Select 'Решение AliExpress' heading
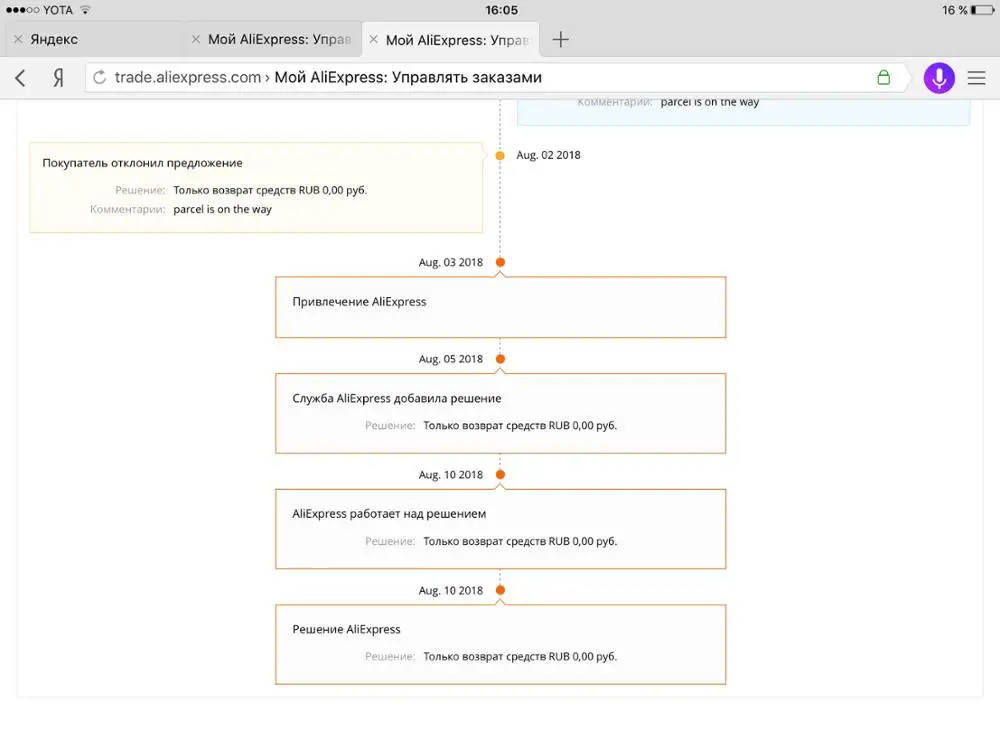1000x750 pixels. 346,629
